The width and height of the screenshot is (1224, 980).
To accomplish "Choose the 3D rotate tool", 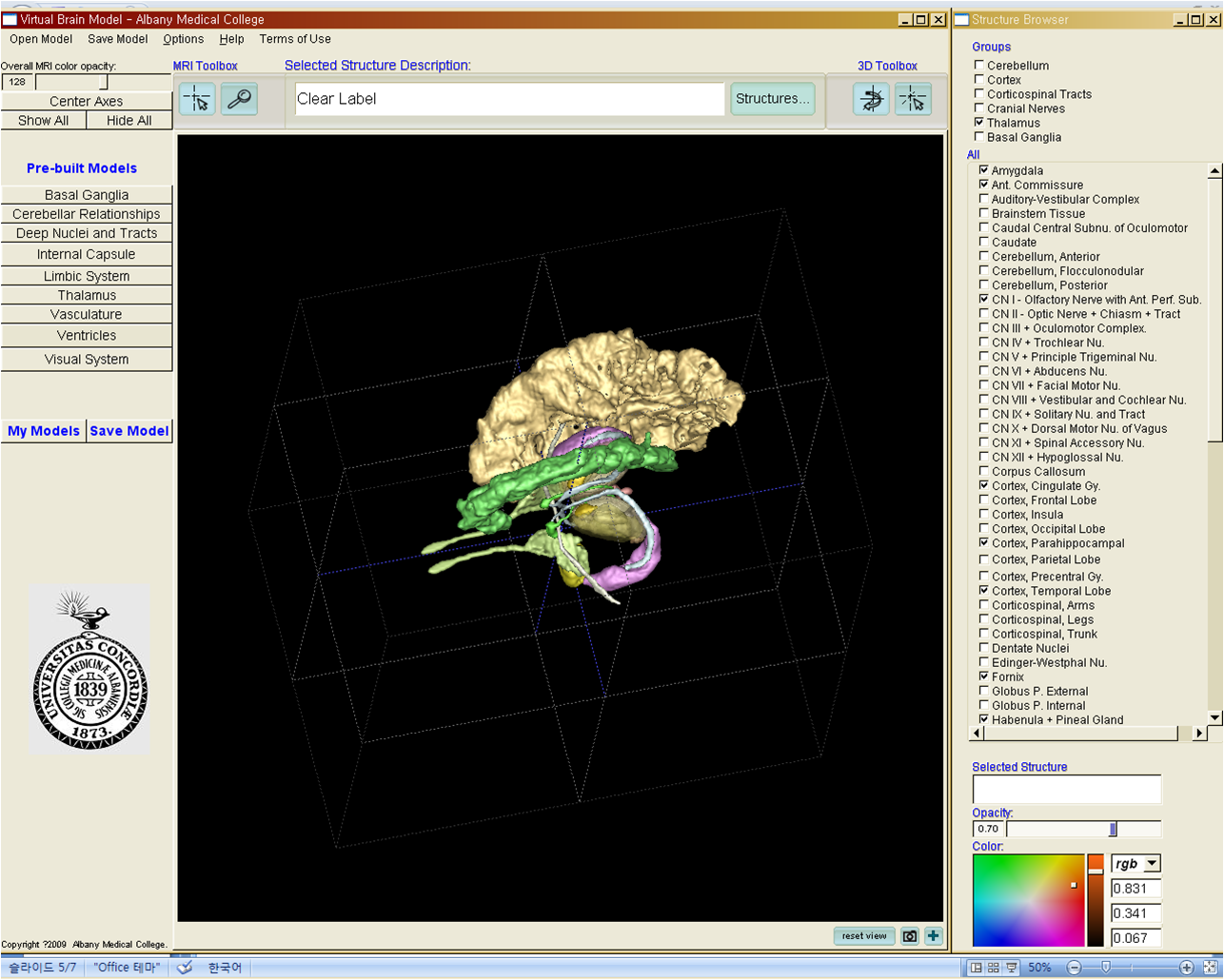I will 871,99.
